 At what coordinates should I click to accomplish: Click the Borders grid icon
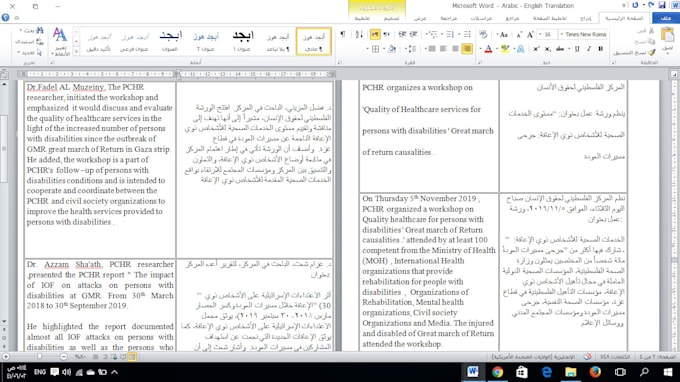376,49
